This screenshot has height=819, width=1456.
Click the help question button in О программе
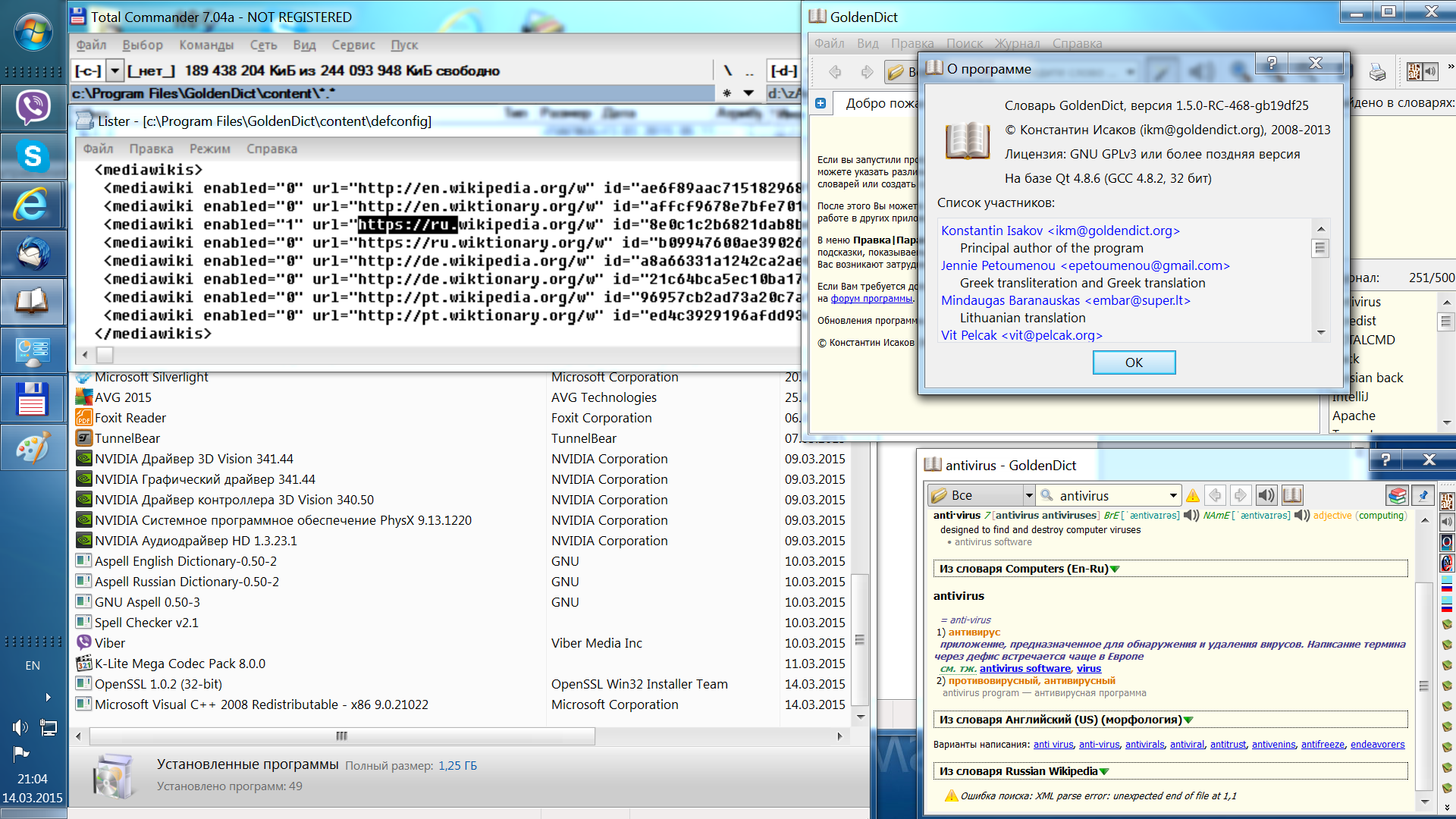click(x=1272, y=64)
